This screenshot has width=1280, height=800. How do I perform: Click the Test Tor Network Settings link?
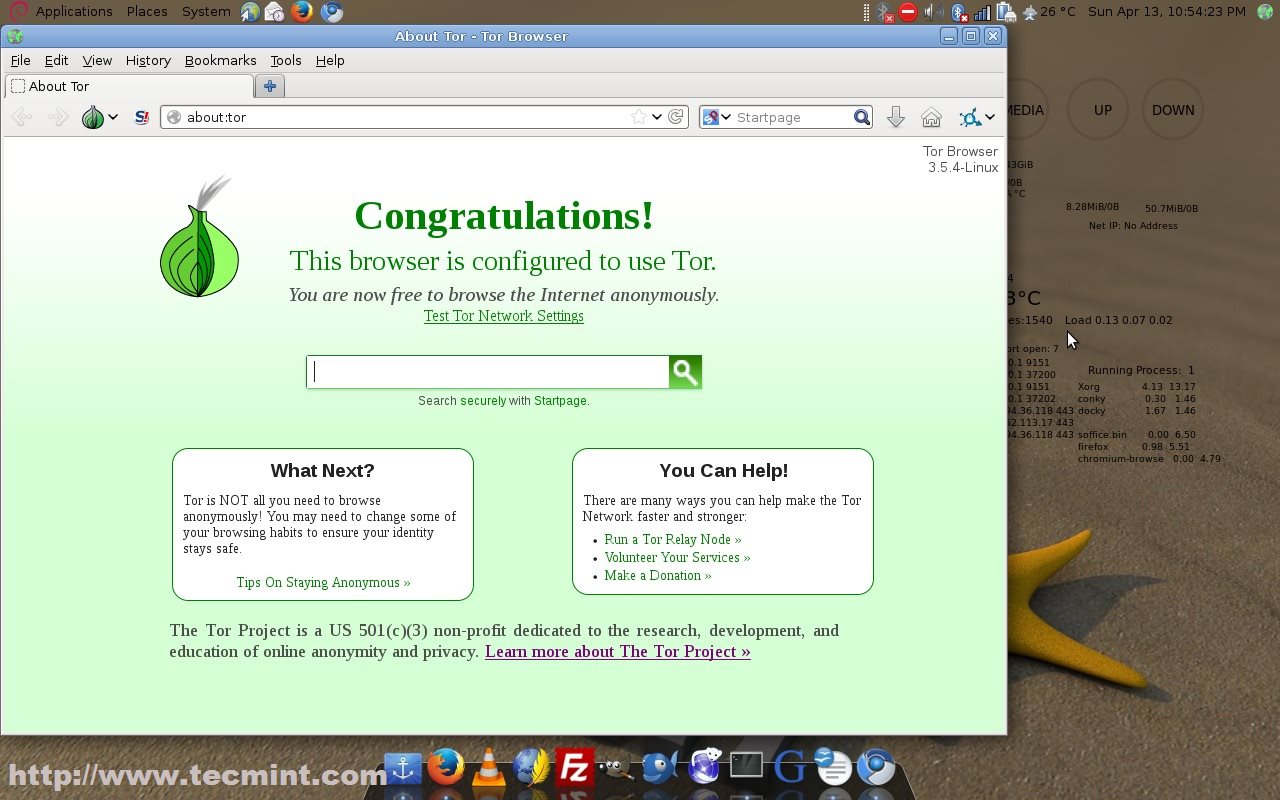pos(504,316)
